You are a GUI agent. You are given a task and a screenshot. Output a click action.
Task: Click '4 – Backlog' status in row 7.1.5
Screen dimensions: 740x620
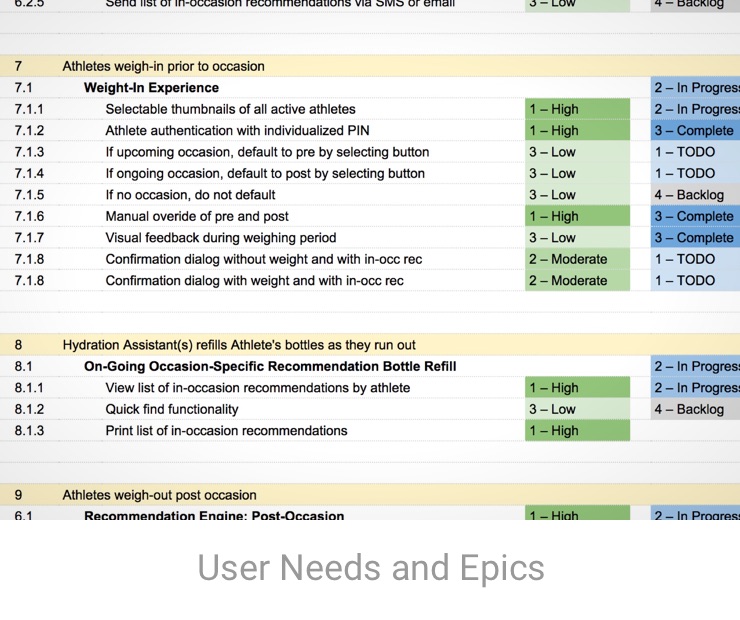(689, 195)
